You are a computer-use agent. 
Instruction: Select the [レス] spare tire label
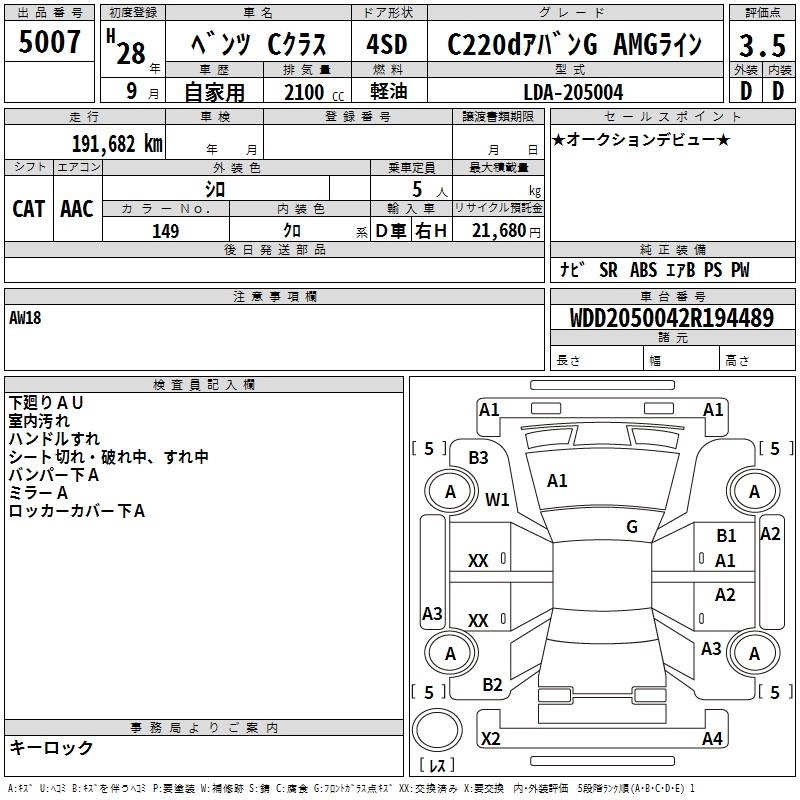point(437,765)
